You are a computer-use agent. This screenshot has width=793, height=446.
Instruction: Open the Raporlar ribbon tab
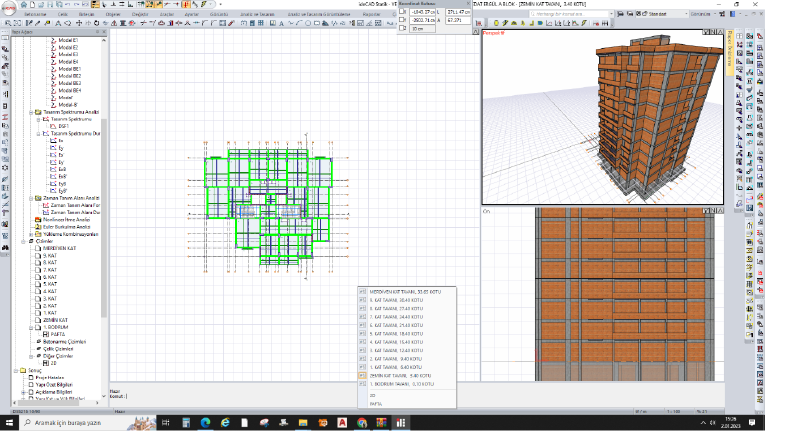click(371, 15)
